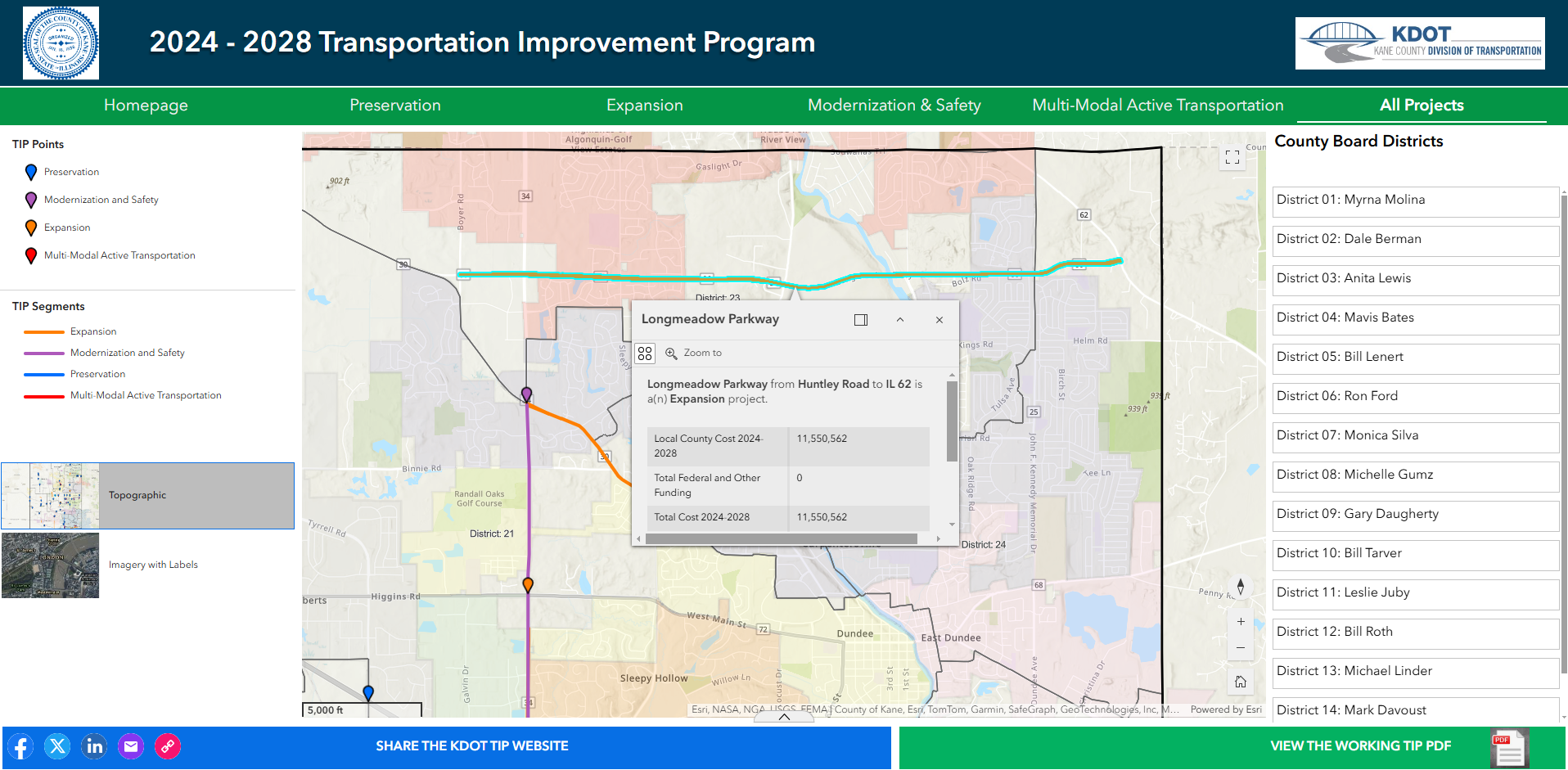This screenshot has width=1568, height=770.
Task: Open the Homepage tab
Action: pyautogui.click(x=146, y=105)
